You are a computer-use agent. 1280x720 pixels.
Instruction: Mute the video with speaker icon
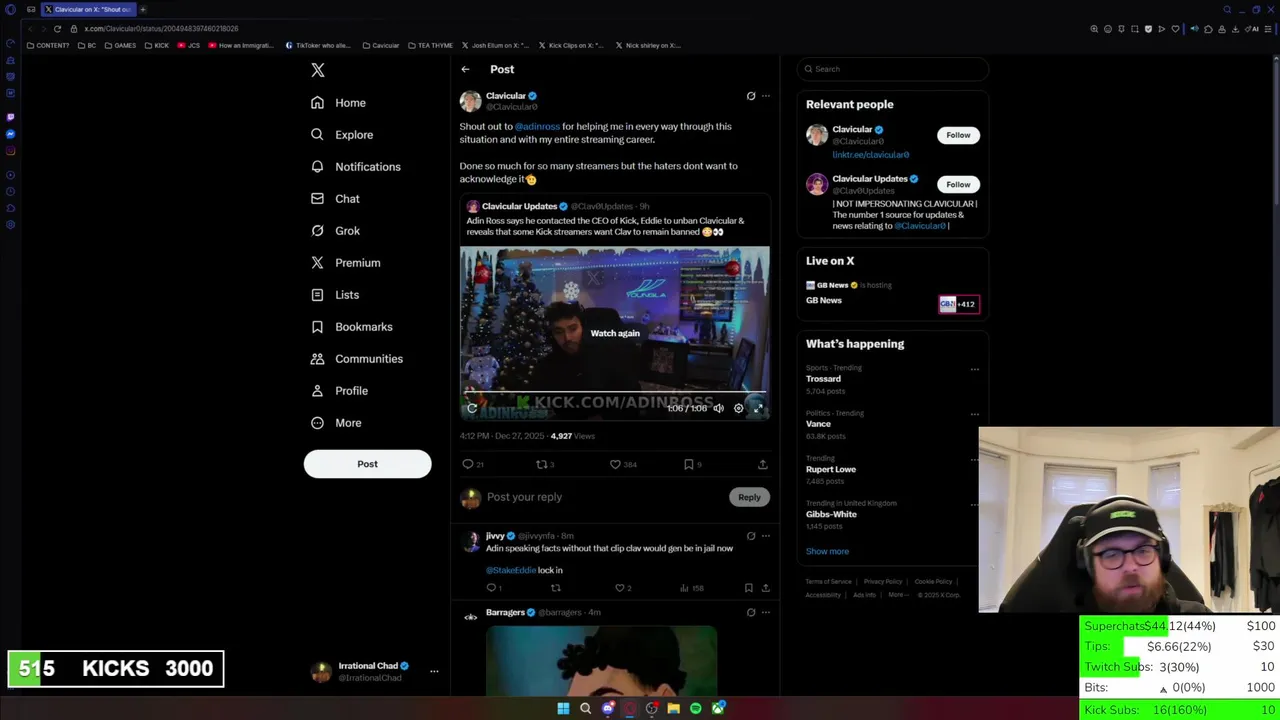click(718, 408)
